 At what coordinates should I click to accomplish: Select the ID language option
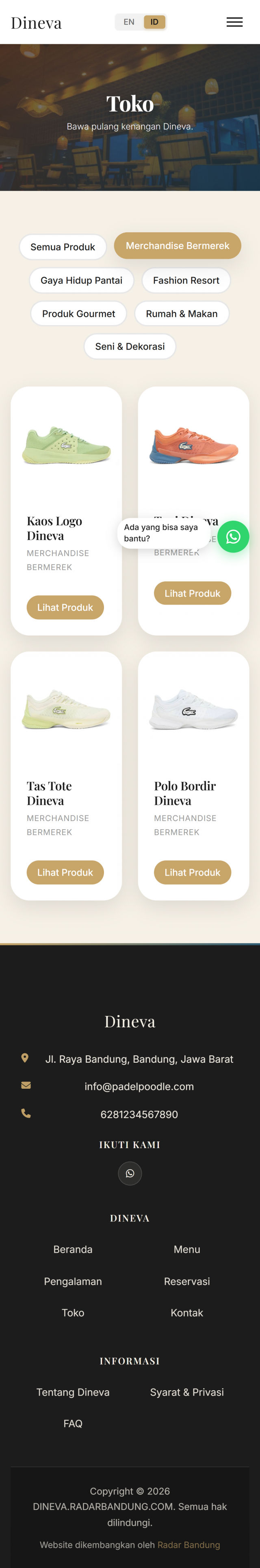(x=154, y=22)
